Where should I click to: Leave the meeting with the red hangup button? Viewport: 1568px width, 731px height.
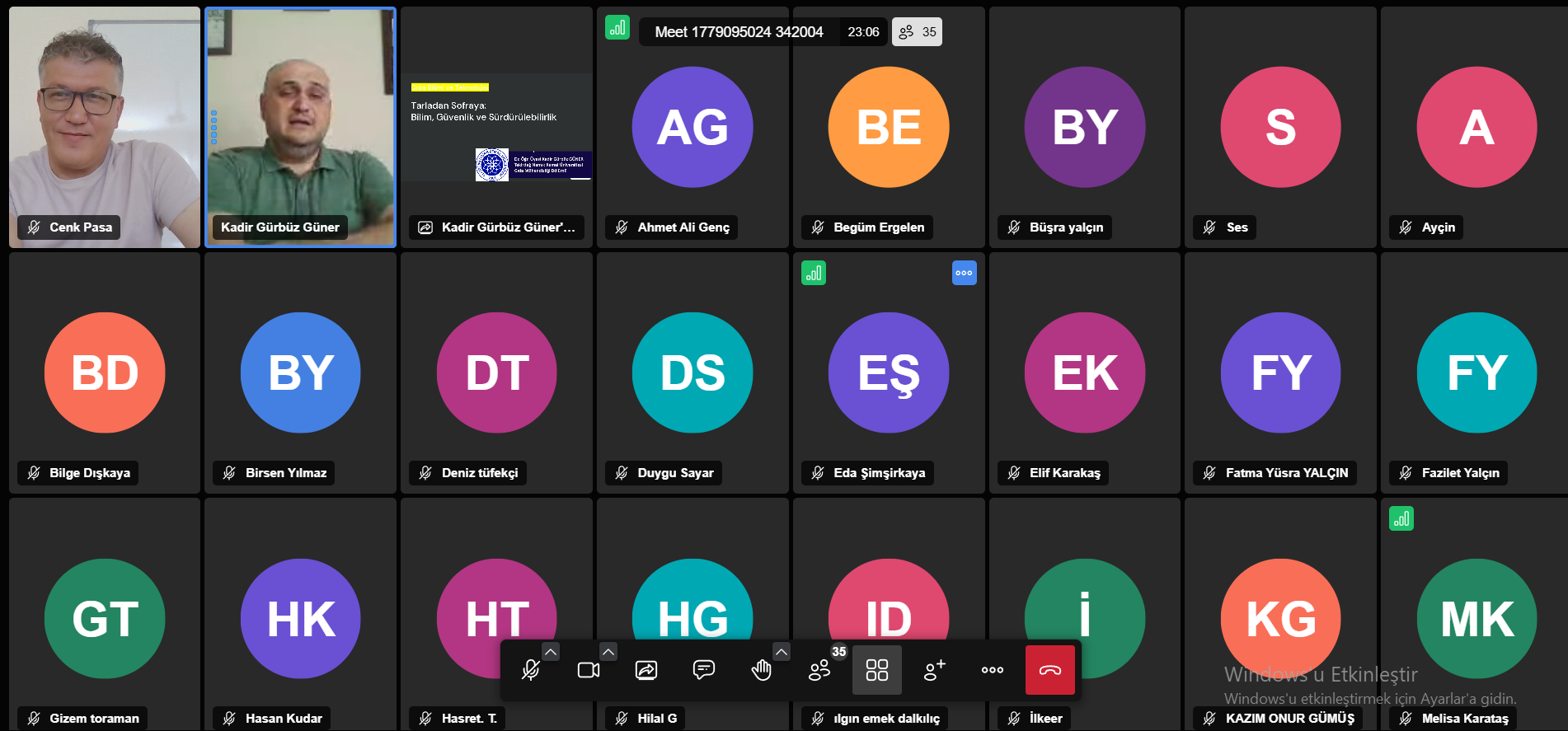point(1050,670)
